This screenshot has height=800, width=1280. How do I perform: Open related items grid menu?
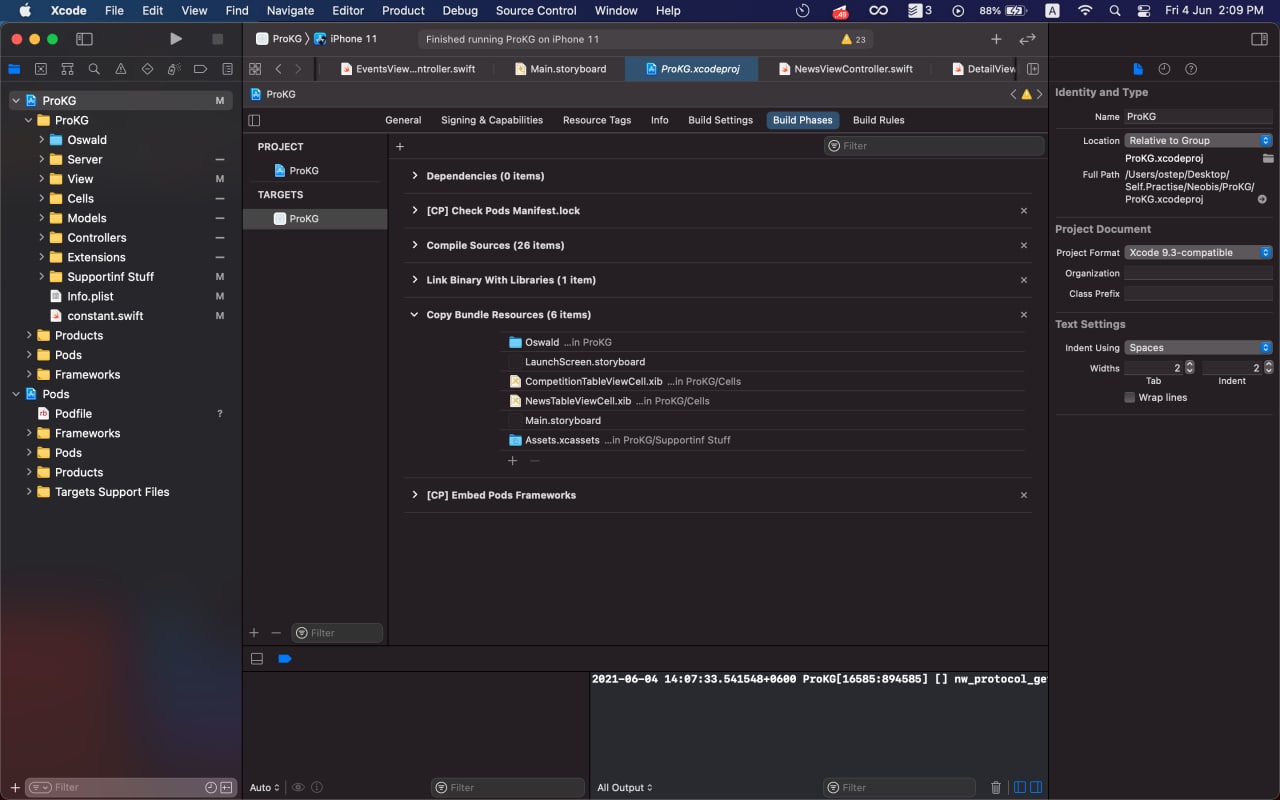point(255,69)
